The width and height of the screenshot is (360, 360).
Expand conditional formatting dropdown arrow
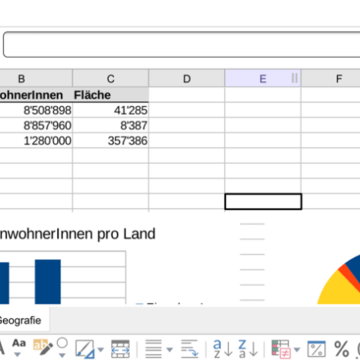pos(297,350)
